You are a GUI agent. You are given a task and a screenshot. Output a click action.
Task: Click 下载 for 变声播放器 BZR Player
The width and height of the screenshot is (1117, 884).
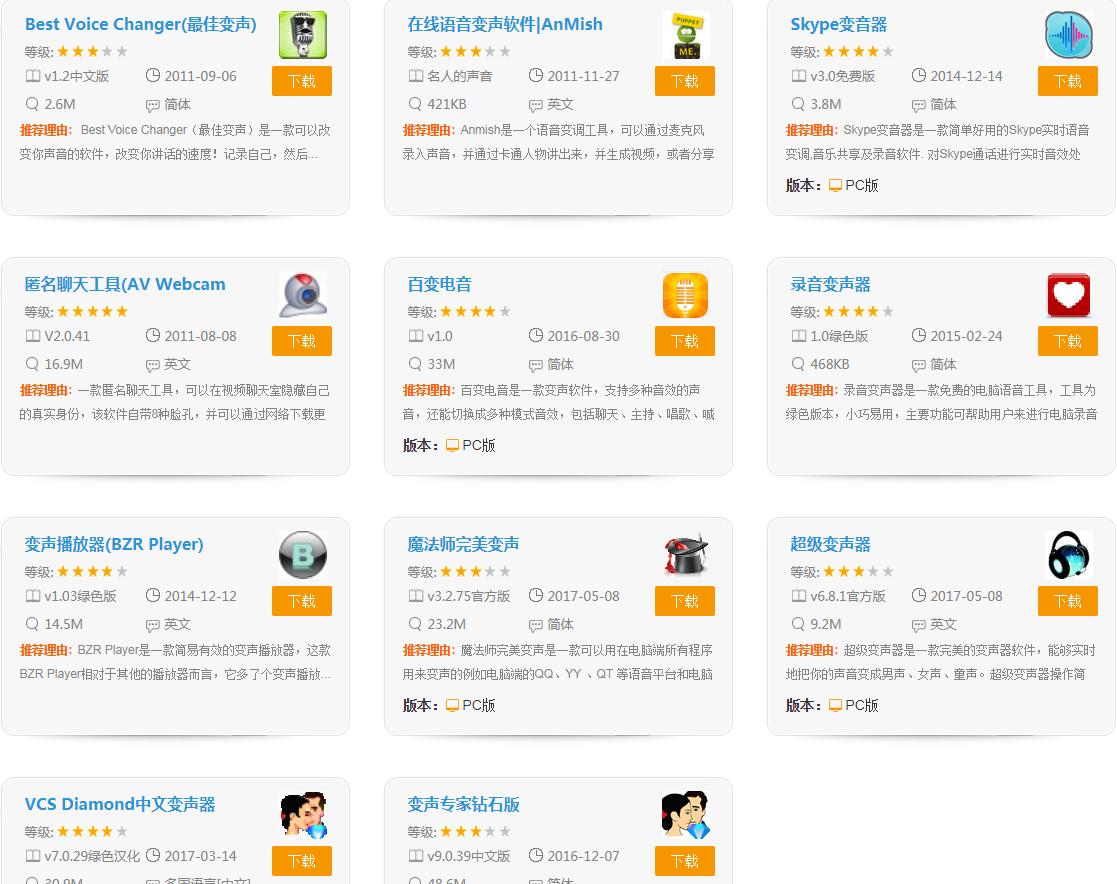pos(302,601)
